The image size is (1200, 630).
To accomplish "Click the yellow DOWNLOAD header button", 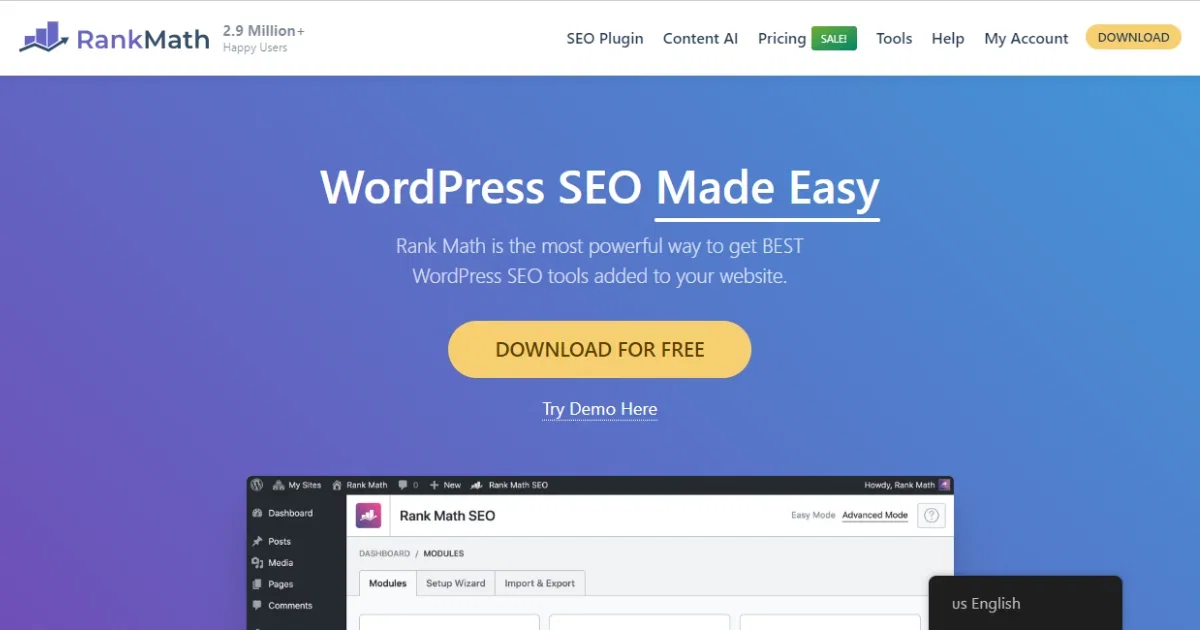I will click(1133, 37).
